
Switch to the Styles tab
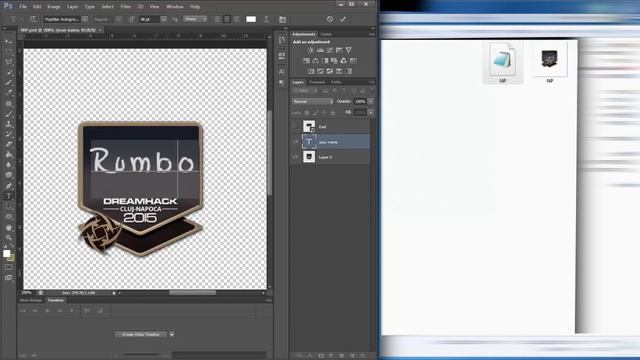326,34
